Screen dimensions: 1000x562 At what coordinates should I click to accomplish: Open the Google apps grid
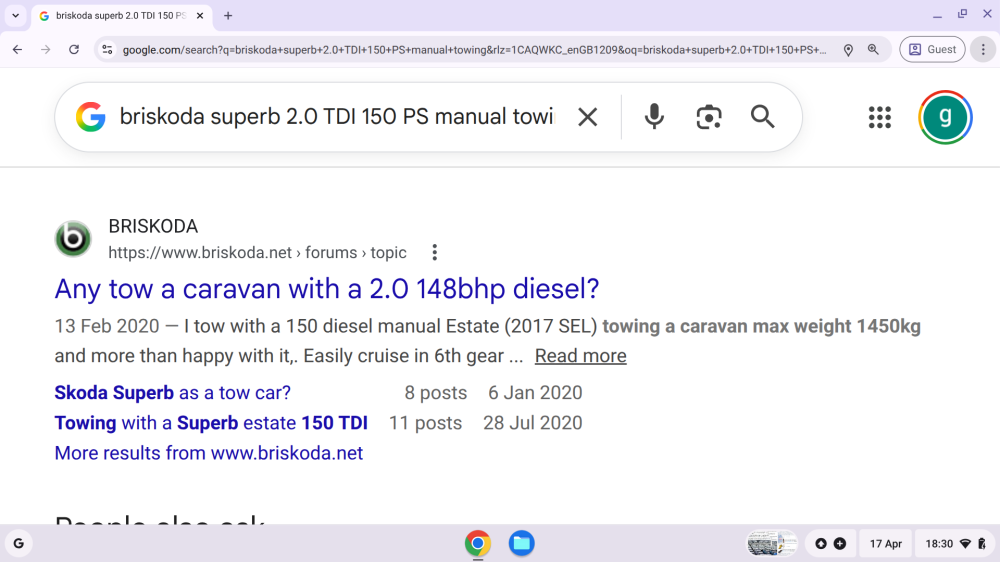[x=879, y=117]
